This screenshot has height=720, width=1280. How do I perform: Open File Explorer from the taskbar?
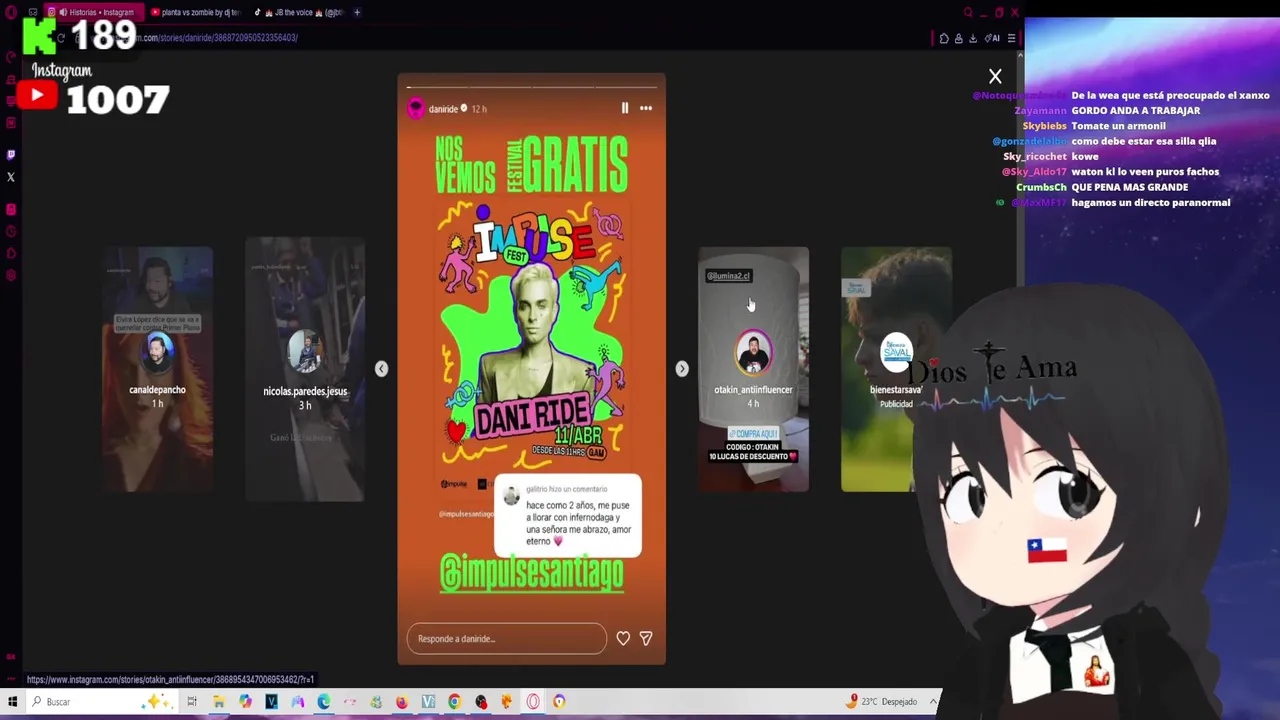[218, 701]
